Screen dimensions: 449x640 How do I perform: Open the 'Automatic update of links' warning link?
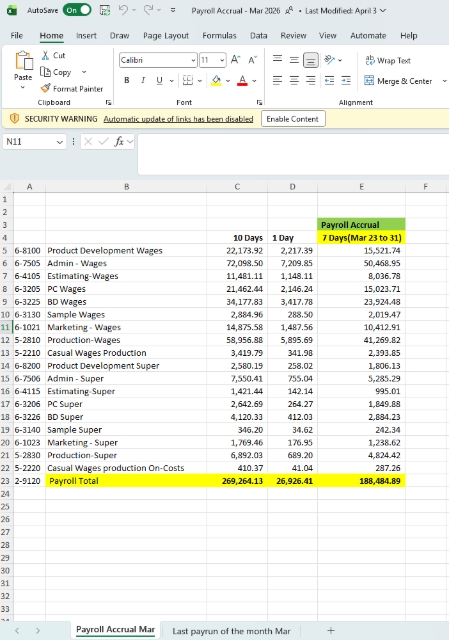(178, 119)
